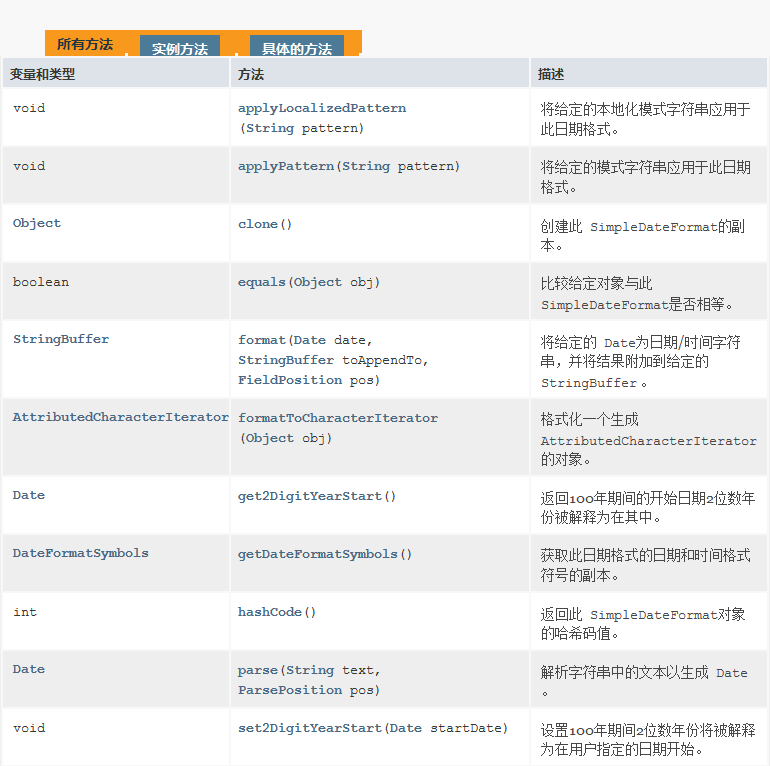Click FieldPosition parameter type link
Screen dimensions: 770x766
(290, 380)
